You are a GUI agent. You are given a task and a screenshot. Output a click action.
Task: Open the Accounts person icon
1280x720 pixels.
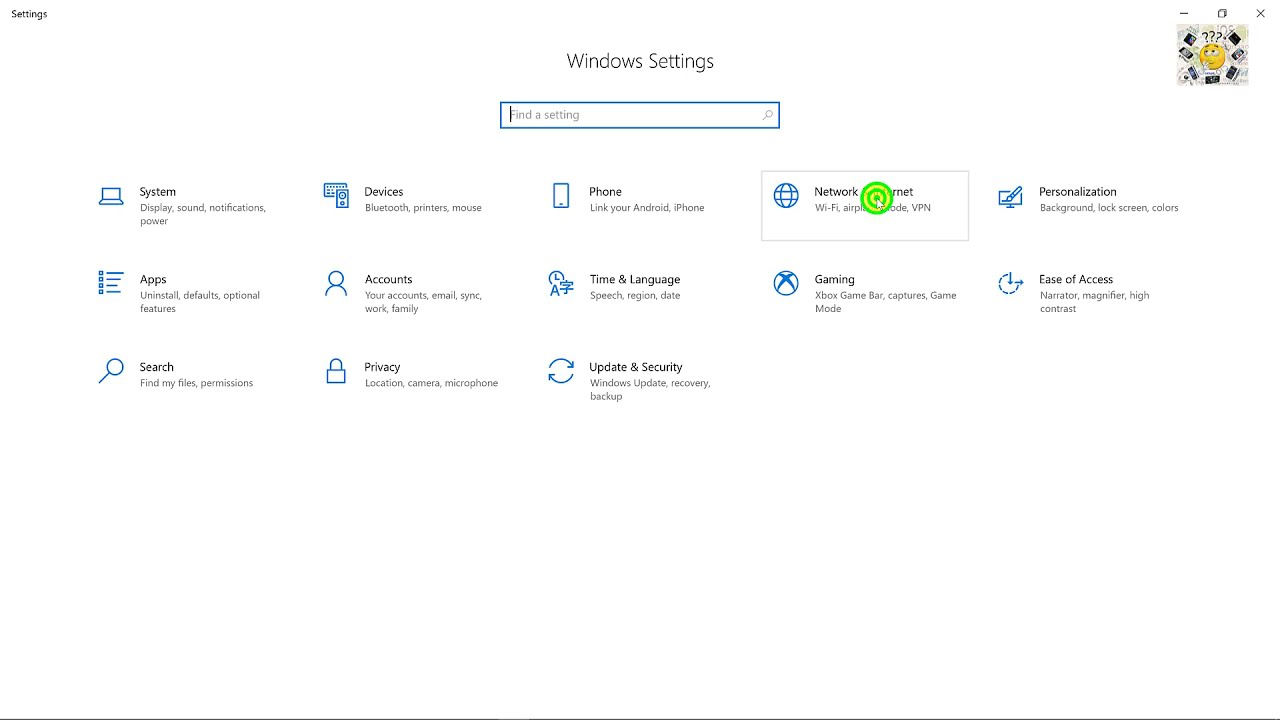coord(336,284)
